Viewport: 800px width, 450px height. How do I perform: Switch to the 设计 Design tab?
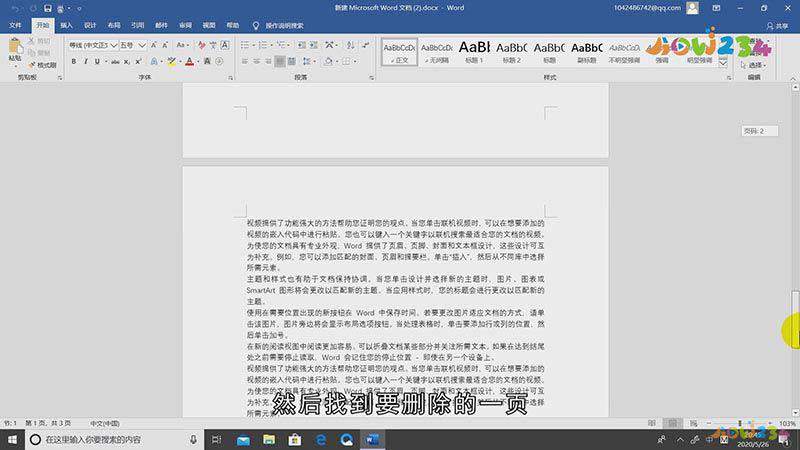[90, 26]
